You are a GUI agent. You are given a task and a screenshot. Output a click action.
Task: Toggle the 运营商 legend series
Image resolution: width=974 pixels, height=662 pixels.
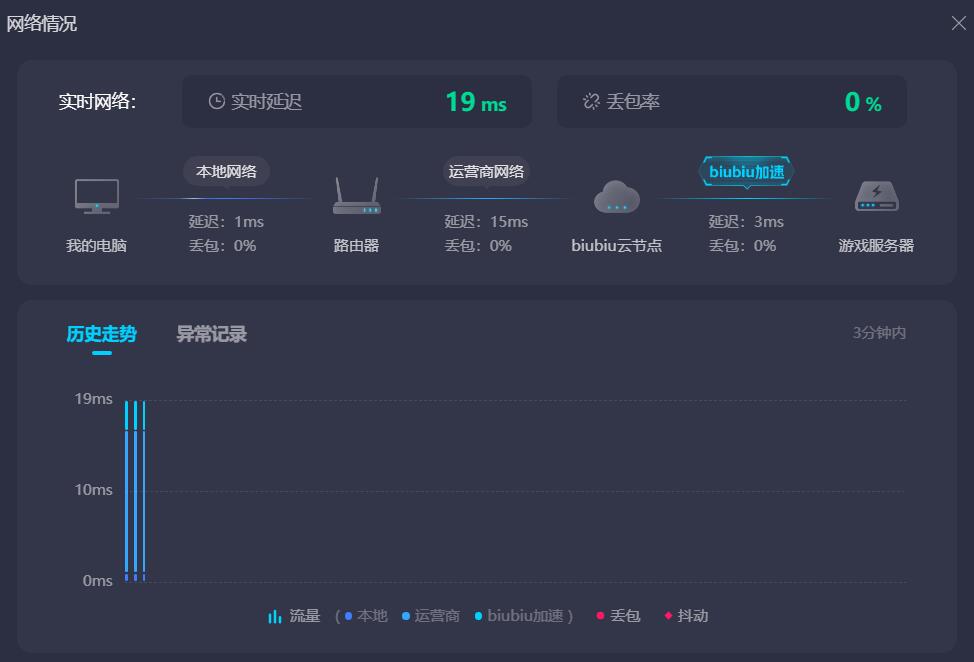pyautogui.click(x=430, y=616)
